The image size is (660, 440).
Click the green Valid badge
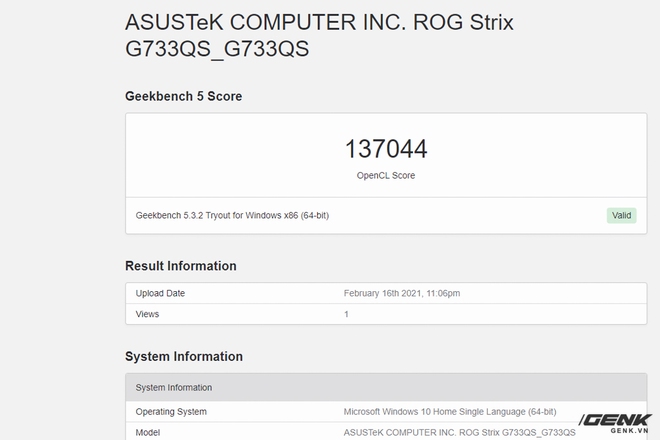621,216
